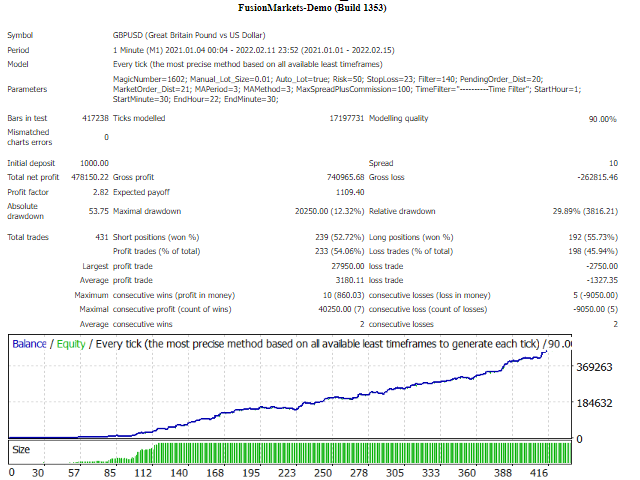
Task: Click the consecutive profit value '40250.00 (7)'
Action: click(x=341, y=309)
